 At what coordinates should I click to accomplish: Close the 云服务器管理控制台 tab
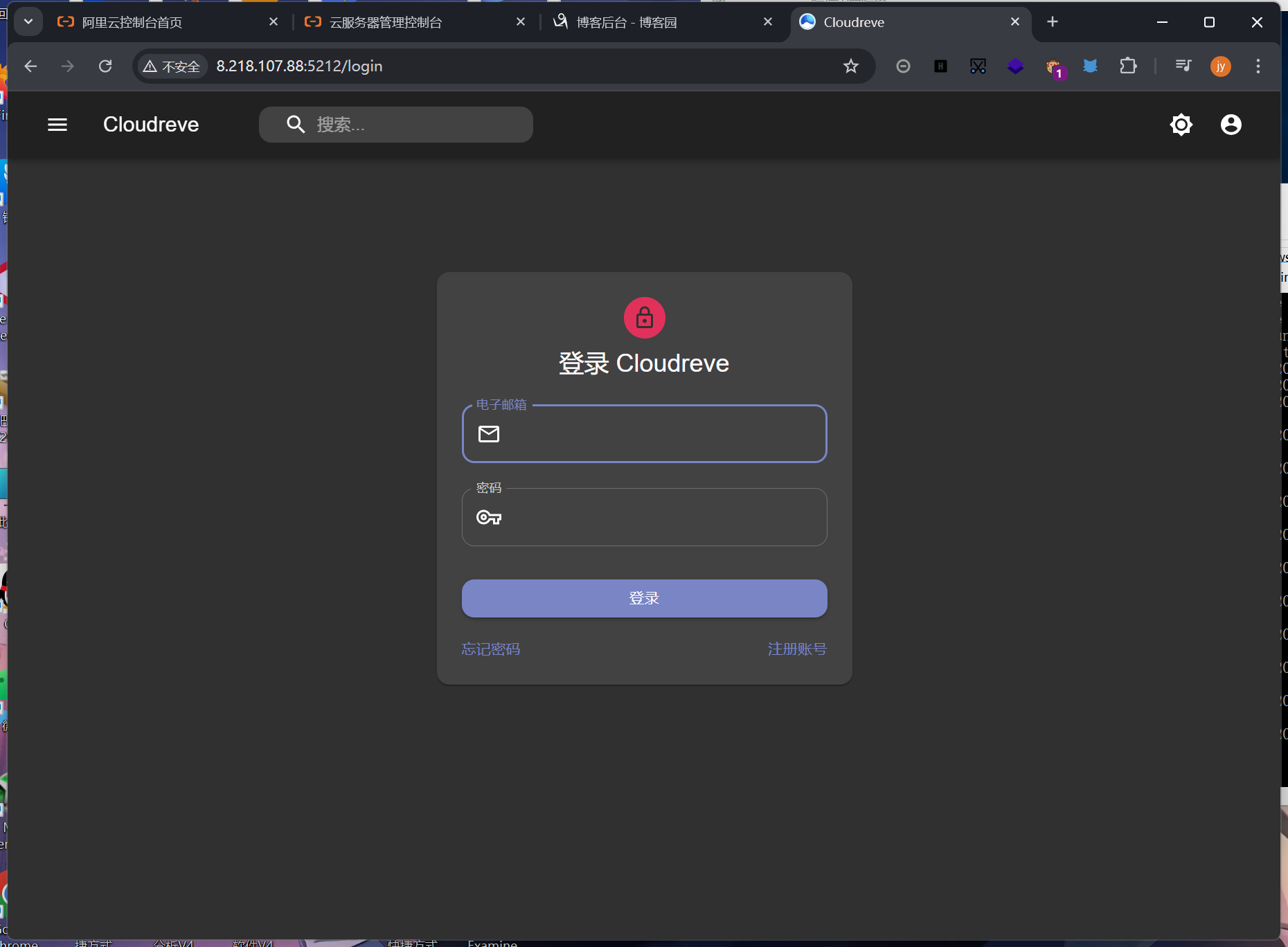pos(521,22)
